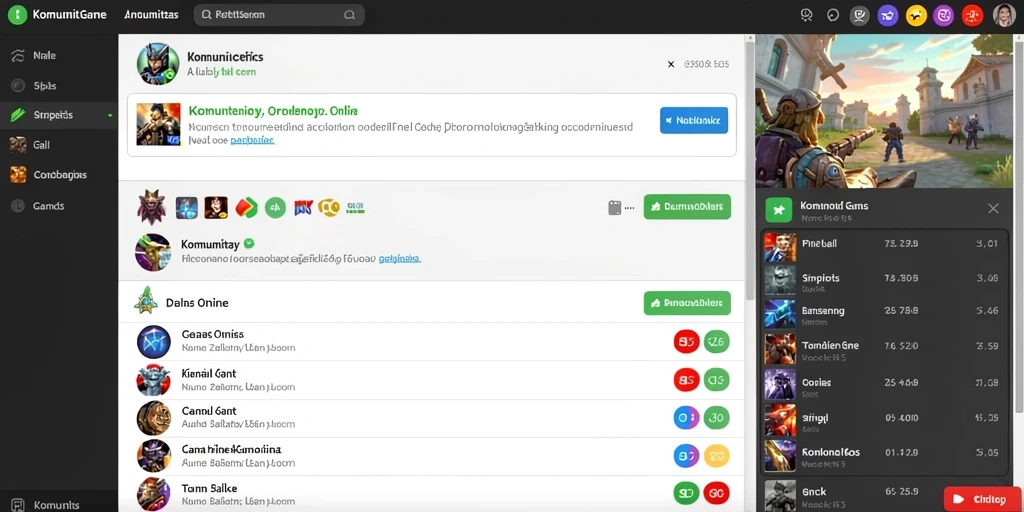Open Nale in the left sidebar
This screenshot has width=1024, height=512.
coord(59,56)
